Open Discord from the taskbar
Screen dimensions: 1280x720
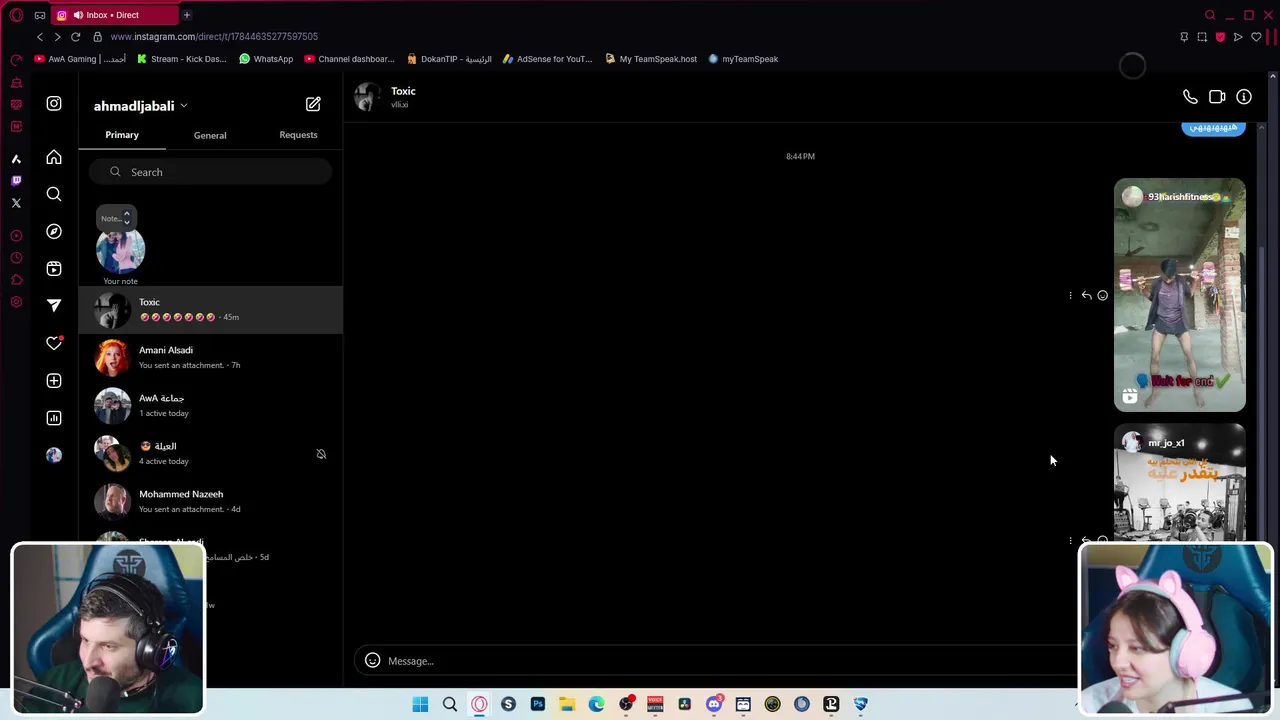click(x=713, y=704)
